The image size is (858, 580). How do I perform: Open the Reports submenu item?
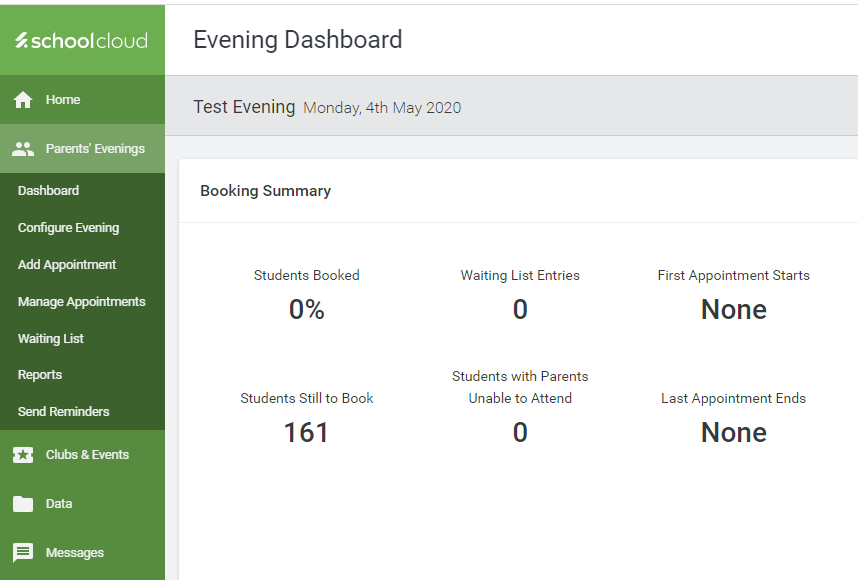click(x=40, y=375)
